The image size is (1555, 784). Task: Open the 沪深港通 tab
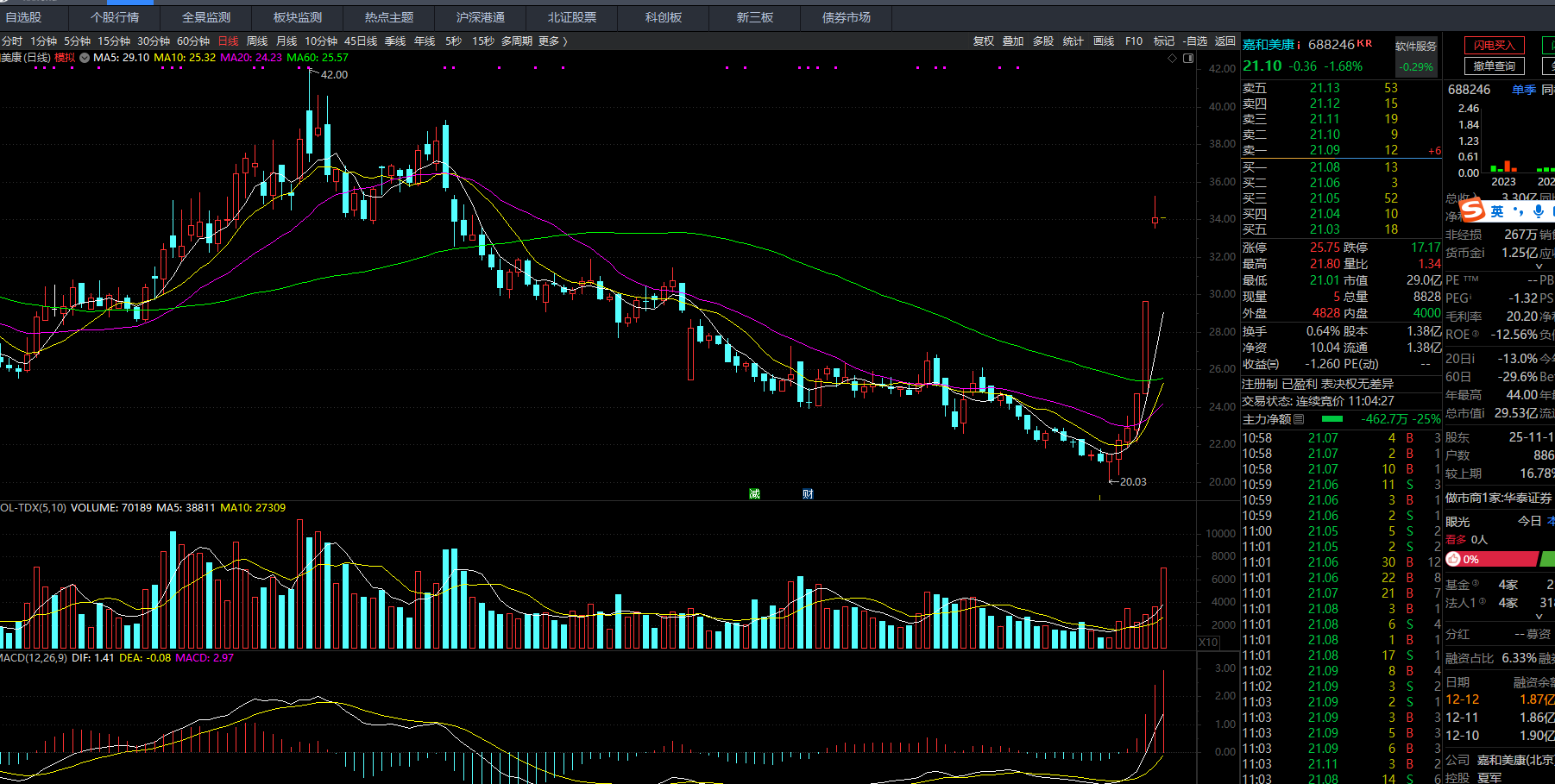[481, 17]
